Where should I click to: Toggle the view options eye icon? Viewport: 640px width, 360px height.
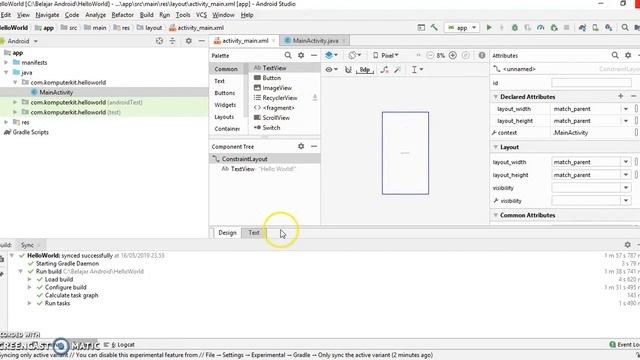(331, 70)
